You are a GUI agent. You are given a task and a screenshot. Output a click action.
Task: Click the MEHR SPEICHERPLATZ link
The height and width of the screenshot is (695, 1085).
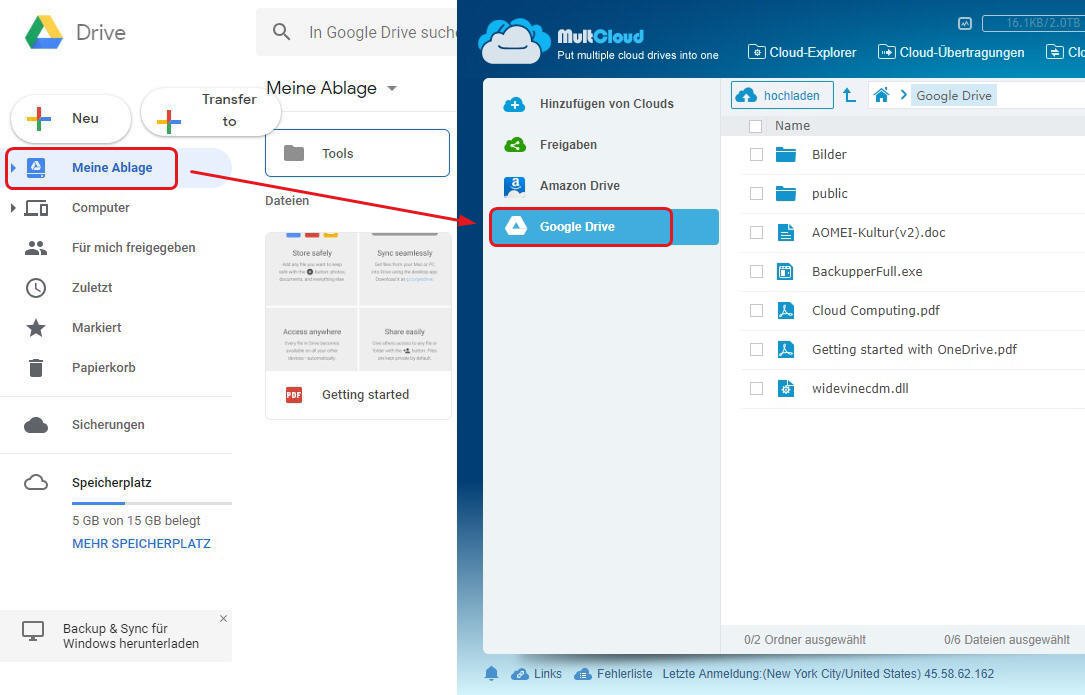coord(141,544)
